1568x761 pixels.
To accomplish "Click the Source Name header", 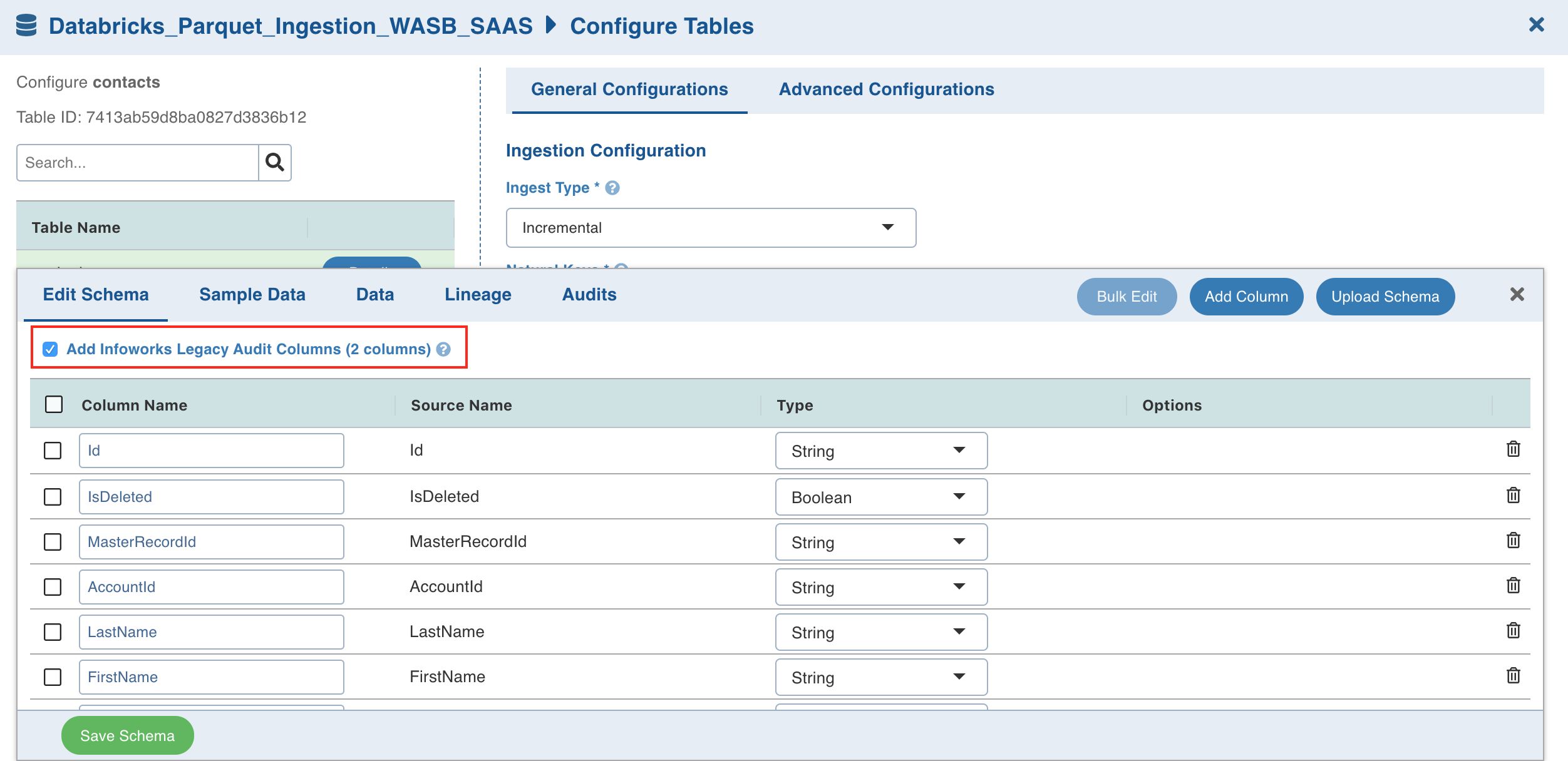I will click(462, 406).
